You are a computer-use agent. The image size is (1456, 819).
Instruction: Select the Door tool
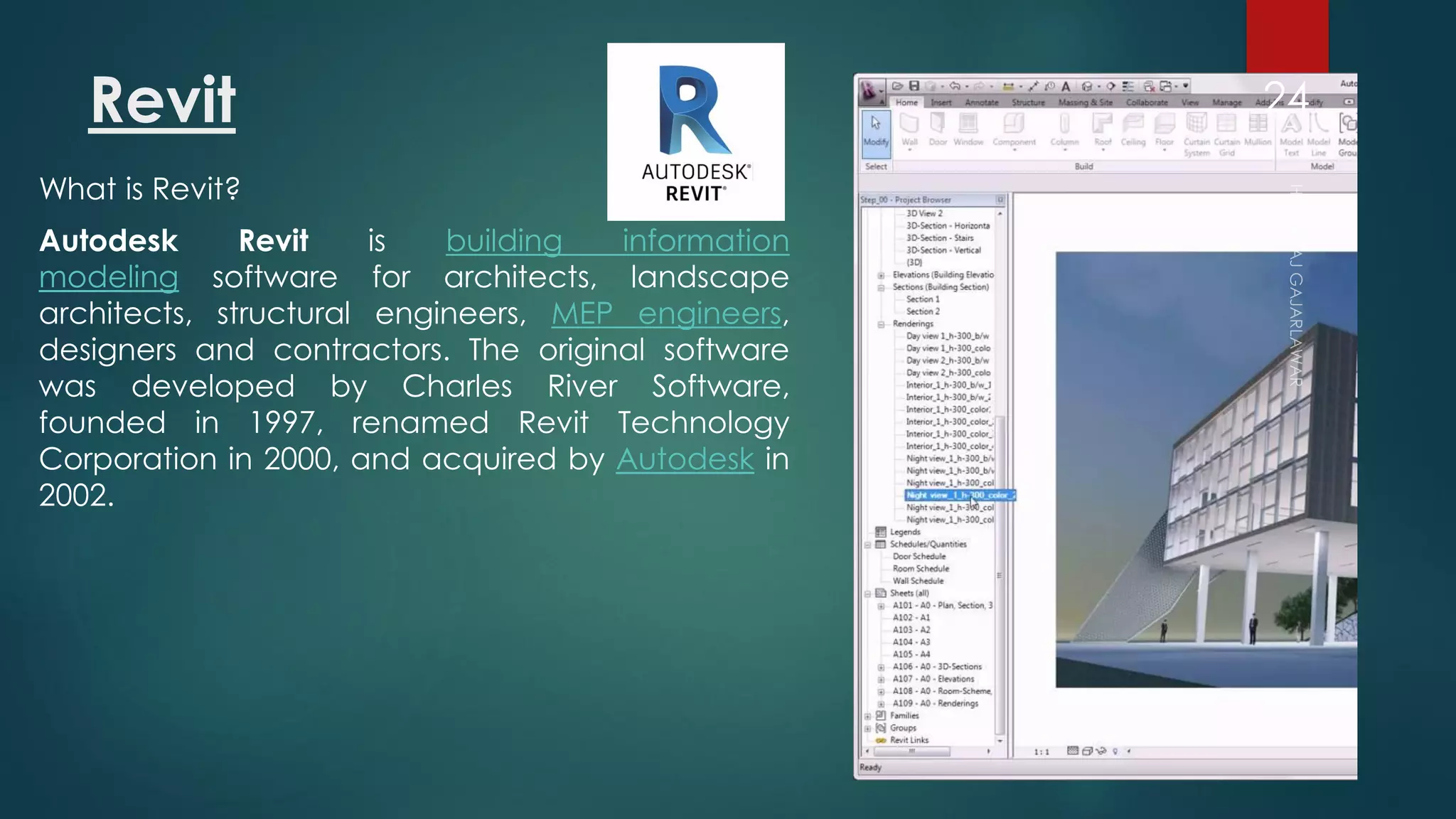pyautogui.click(x=938, y=129)
